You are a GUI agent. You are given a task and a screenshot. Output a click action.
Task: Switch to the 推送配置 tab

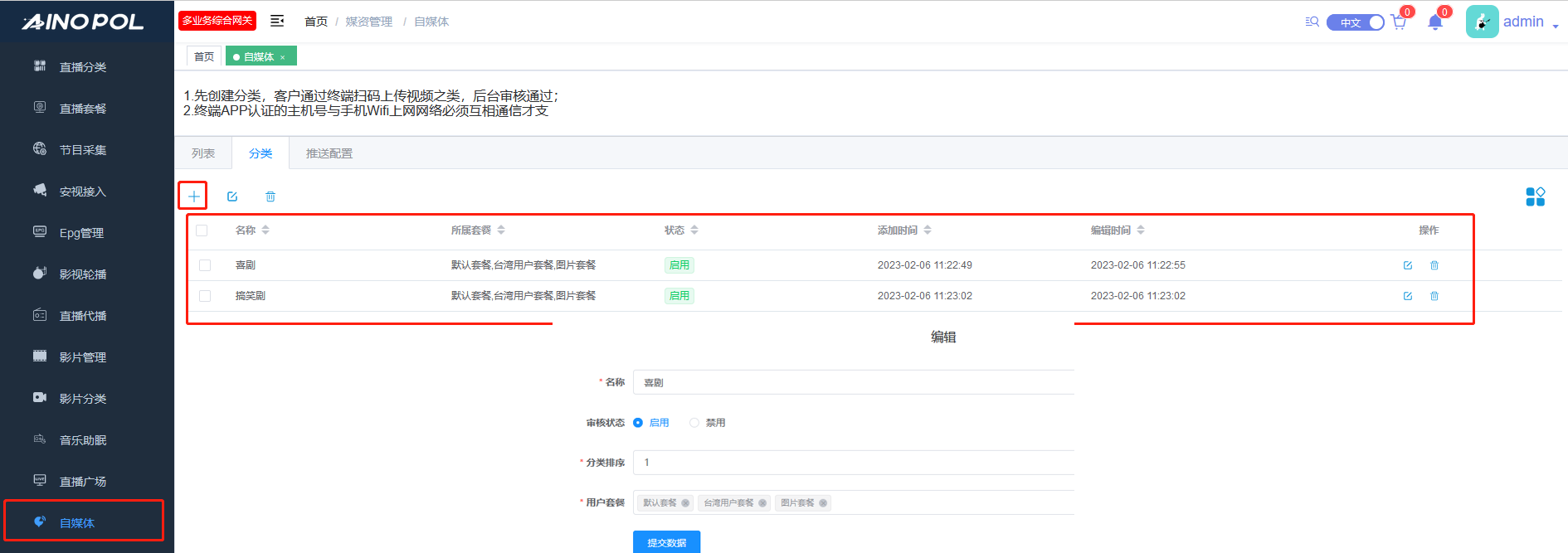coord(329,153)
